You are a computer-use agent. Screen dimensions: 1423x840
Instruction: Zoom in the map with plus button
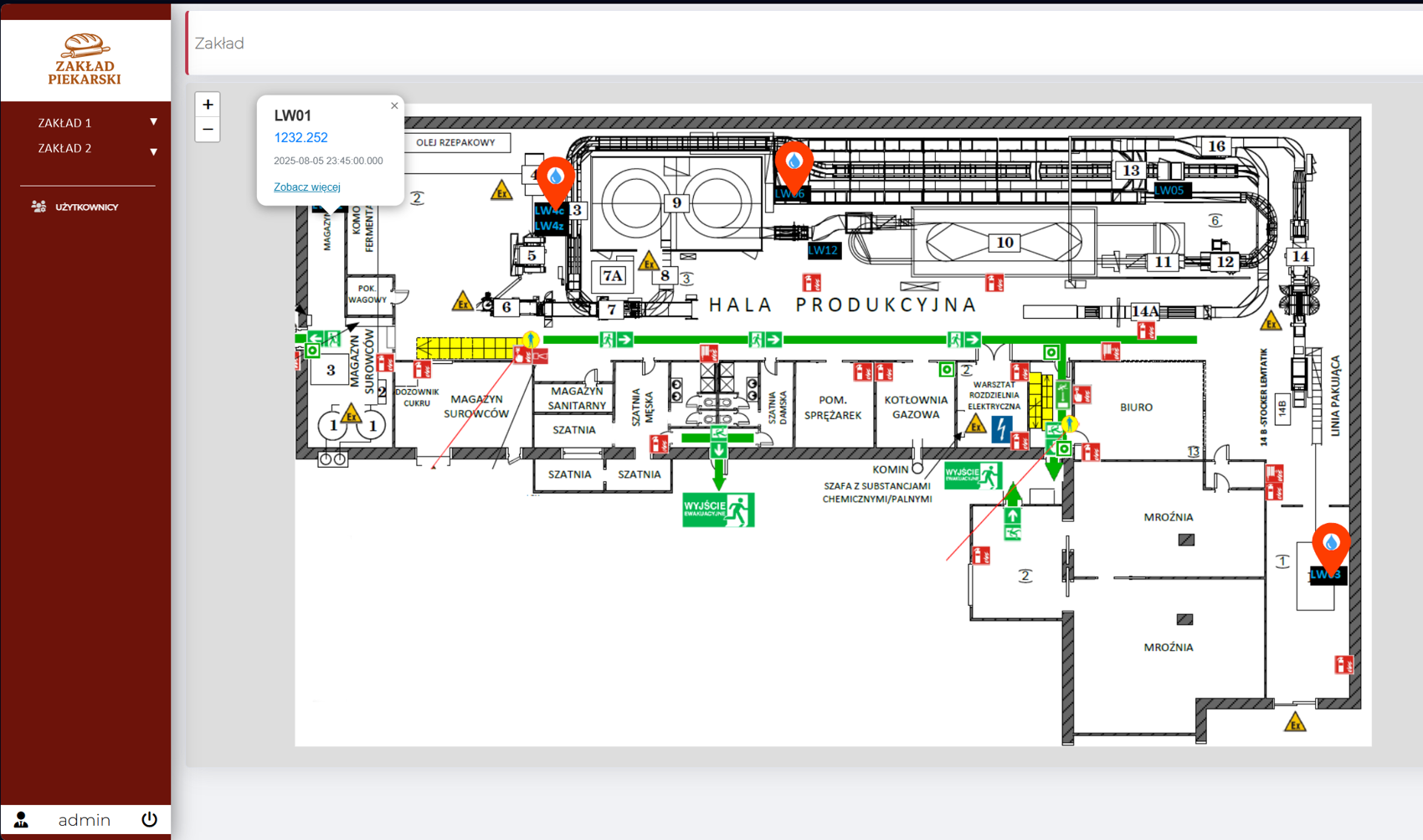208,105
